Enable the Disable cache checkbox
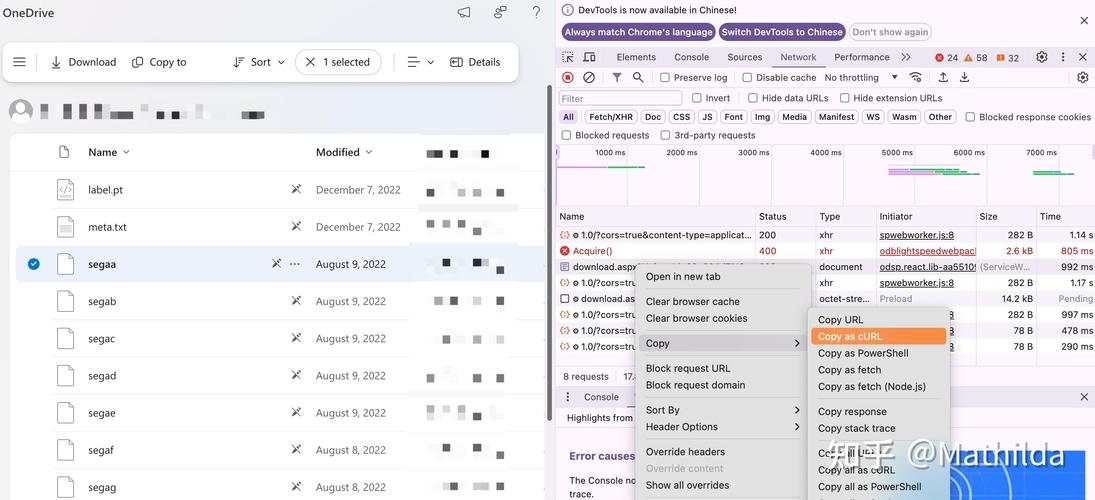 click(x=747, y=78)
